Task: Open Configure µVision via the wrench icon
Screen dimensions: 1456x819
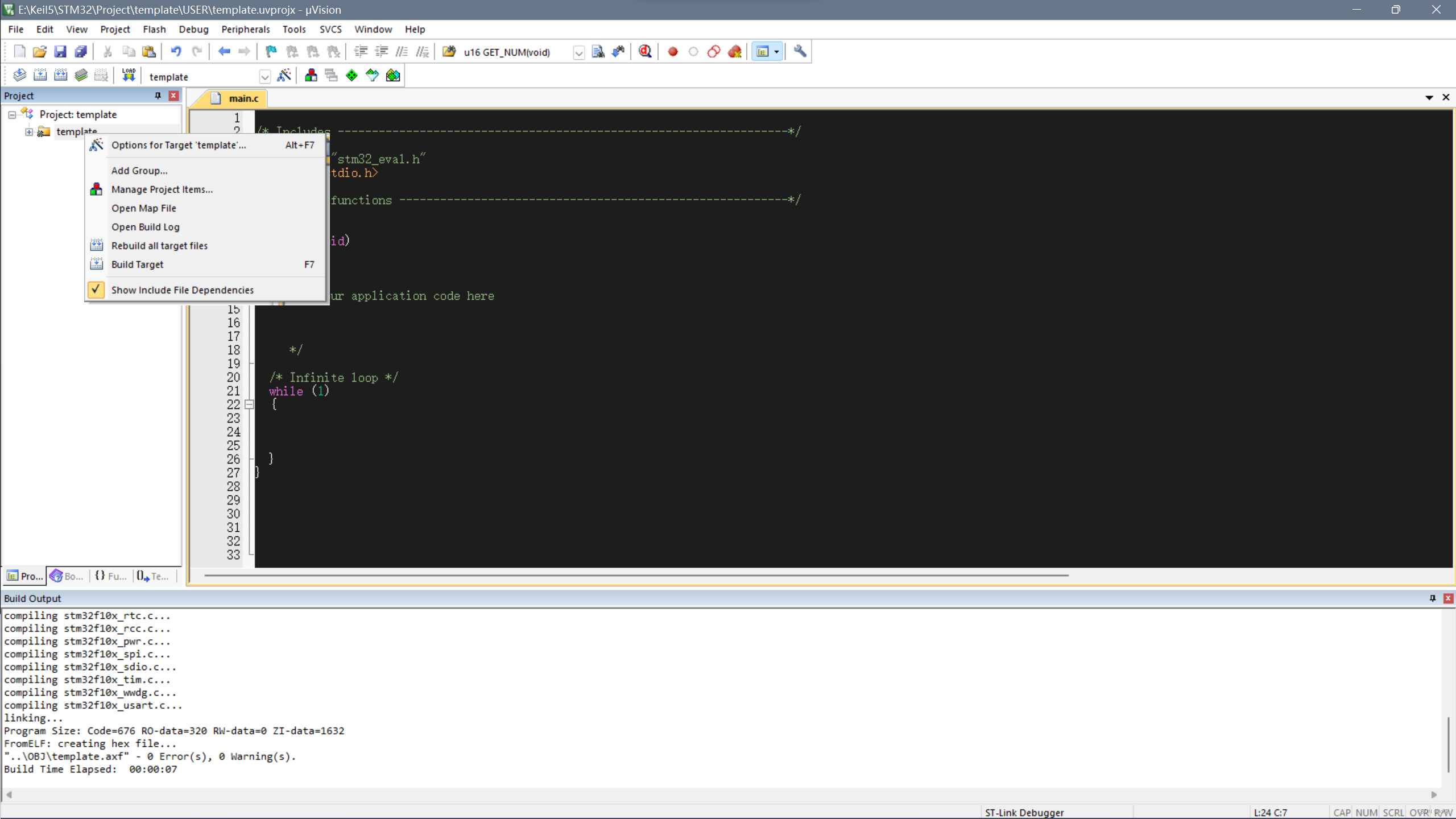Action: pyautogui.click(x=799, y=51)
